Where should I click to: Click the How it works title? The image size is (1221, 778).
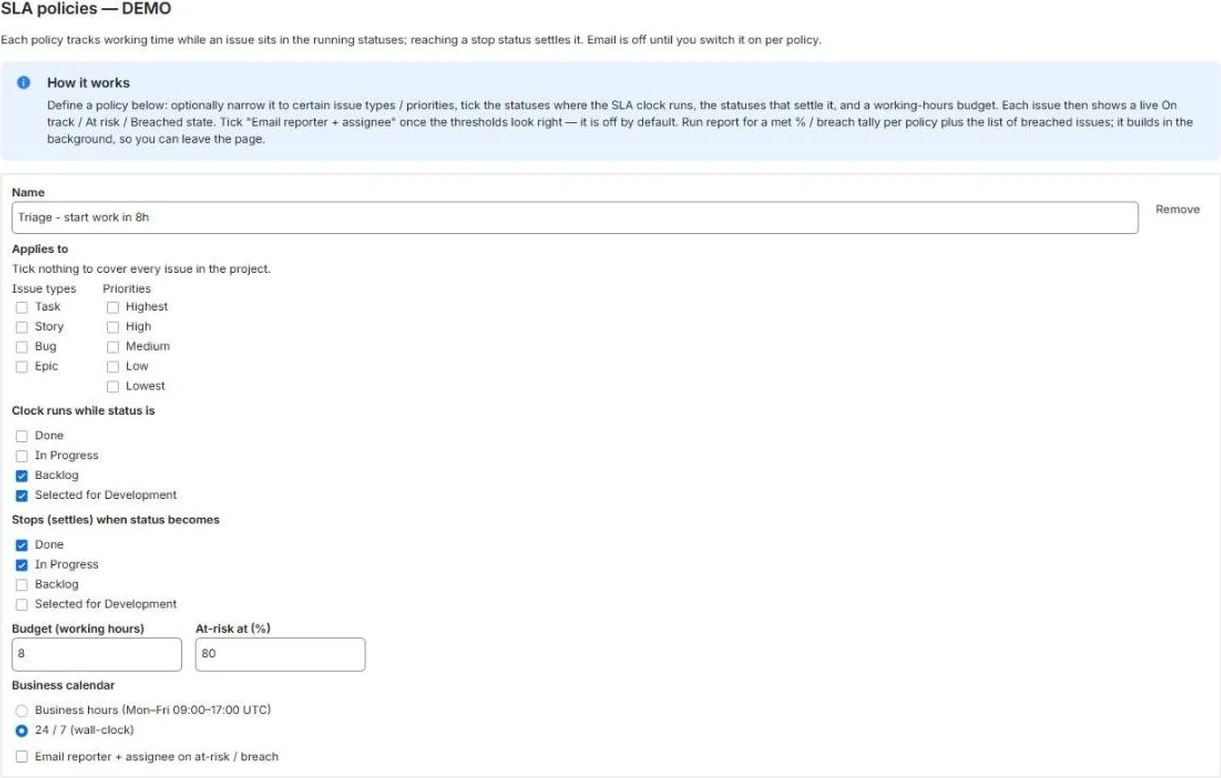point(88,82)
